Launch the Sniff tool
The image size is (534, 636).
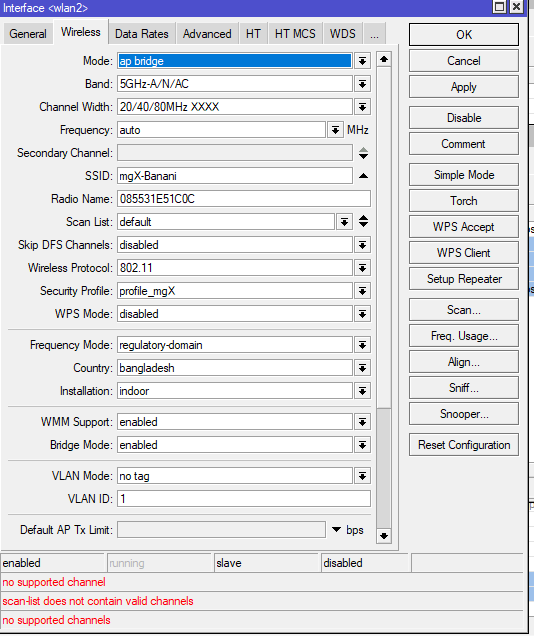(463, 388)
